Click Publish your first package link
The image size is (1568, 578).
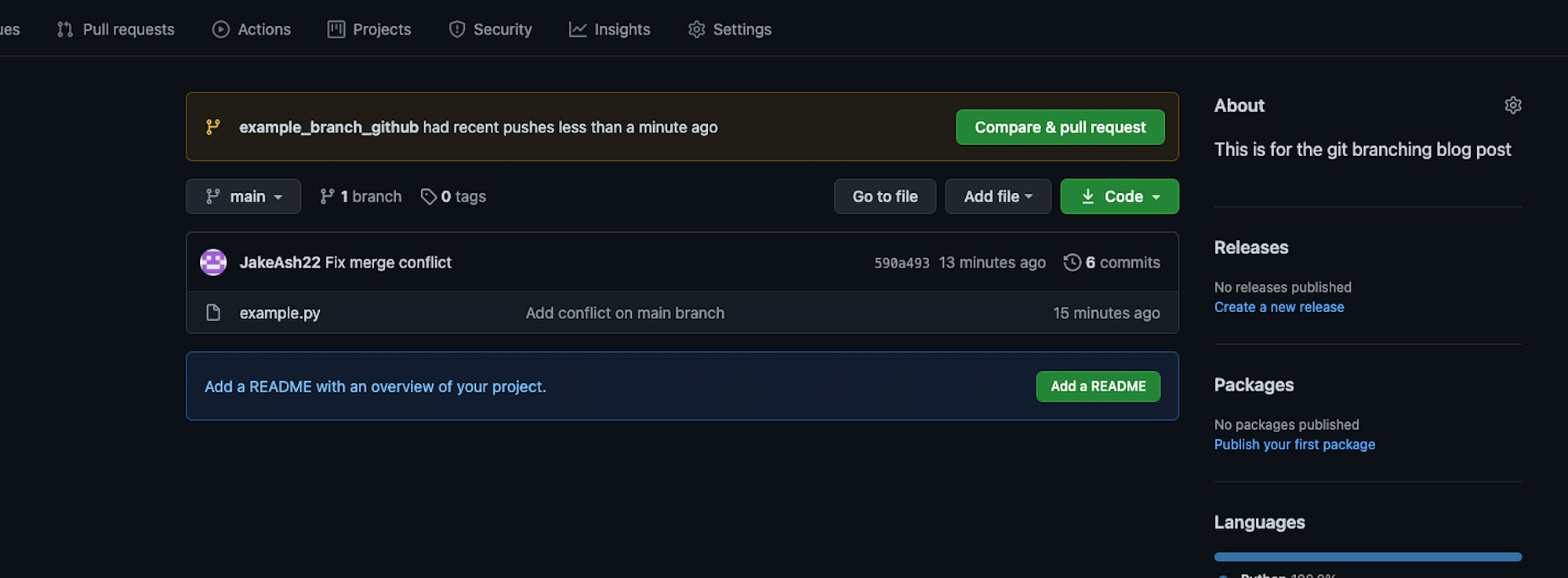point(1294,445)
